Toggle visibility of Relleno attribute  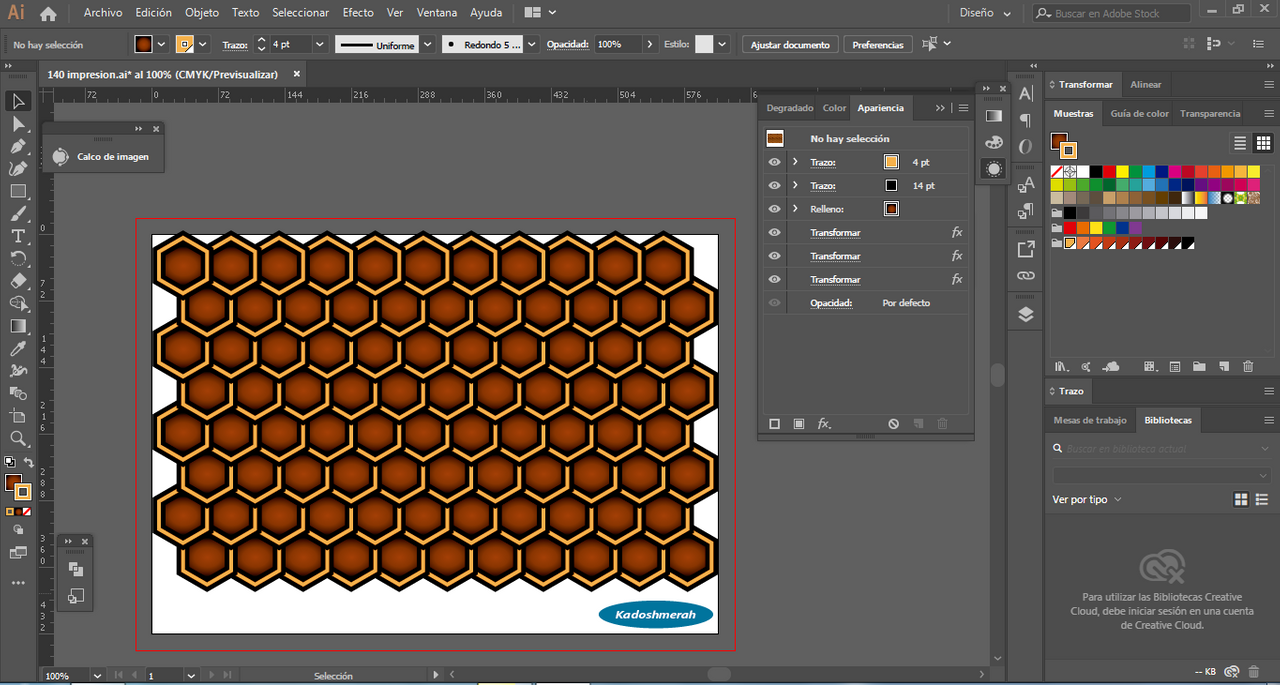click(774, 209)
